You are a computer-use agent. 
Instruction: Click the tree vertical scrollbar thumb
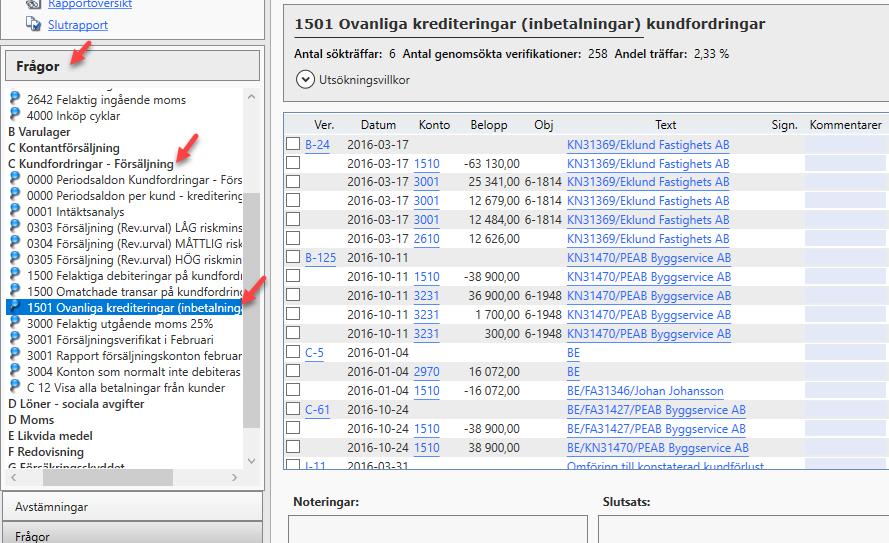click(251, 310)
